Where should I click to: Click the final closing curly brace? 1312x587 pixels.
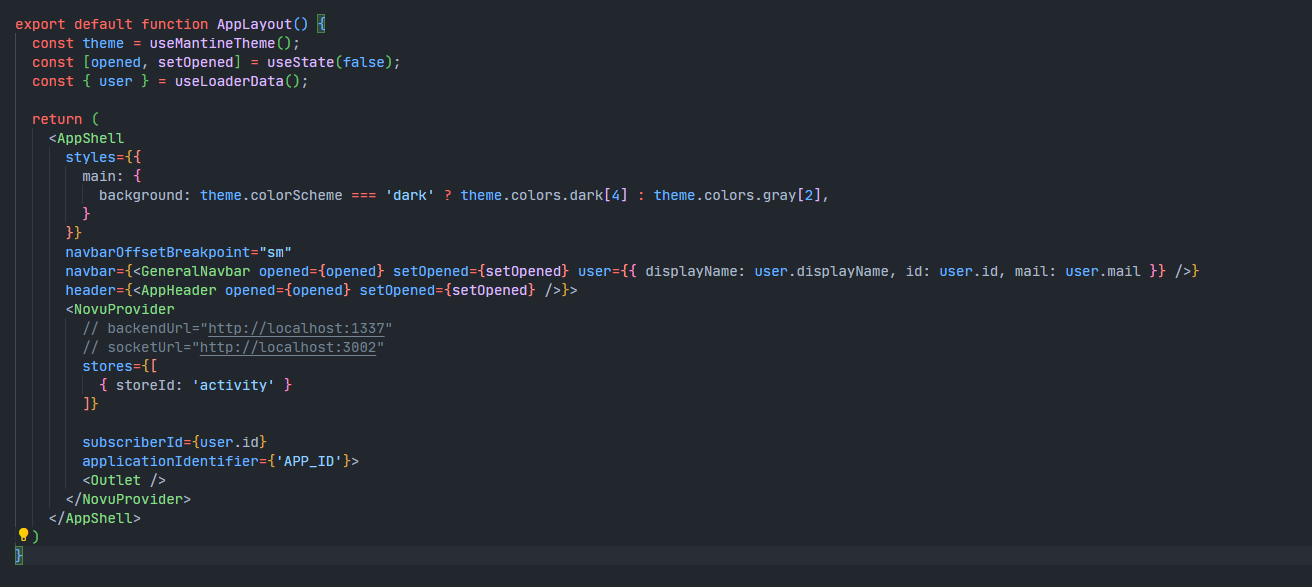pyautogui.click(x=19, y=555)
